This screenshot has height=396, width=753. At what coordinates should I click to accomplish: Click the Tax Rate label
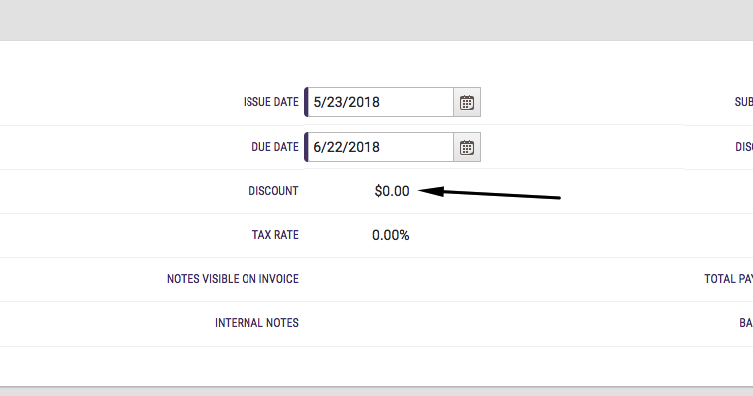pos(275,235)
